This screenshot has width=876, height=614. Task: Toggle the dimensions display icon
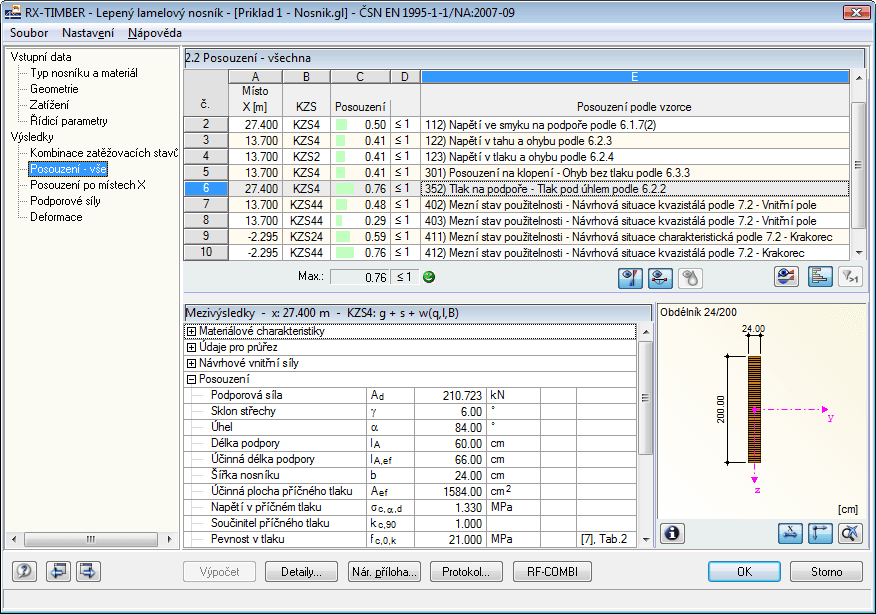pyautogui.click(x=790, y=533)
